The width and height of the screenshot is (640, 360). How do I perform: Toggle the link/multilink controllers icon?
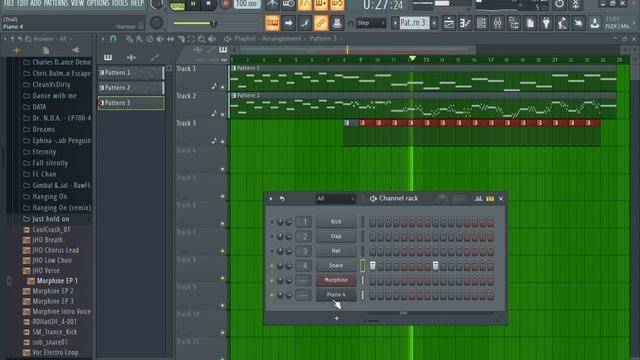321,23
